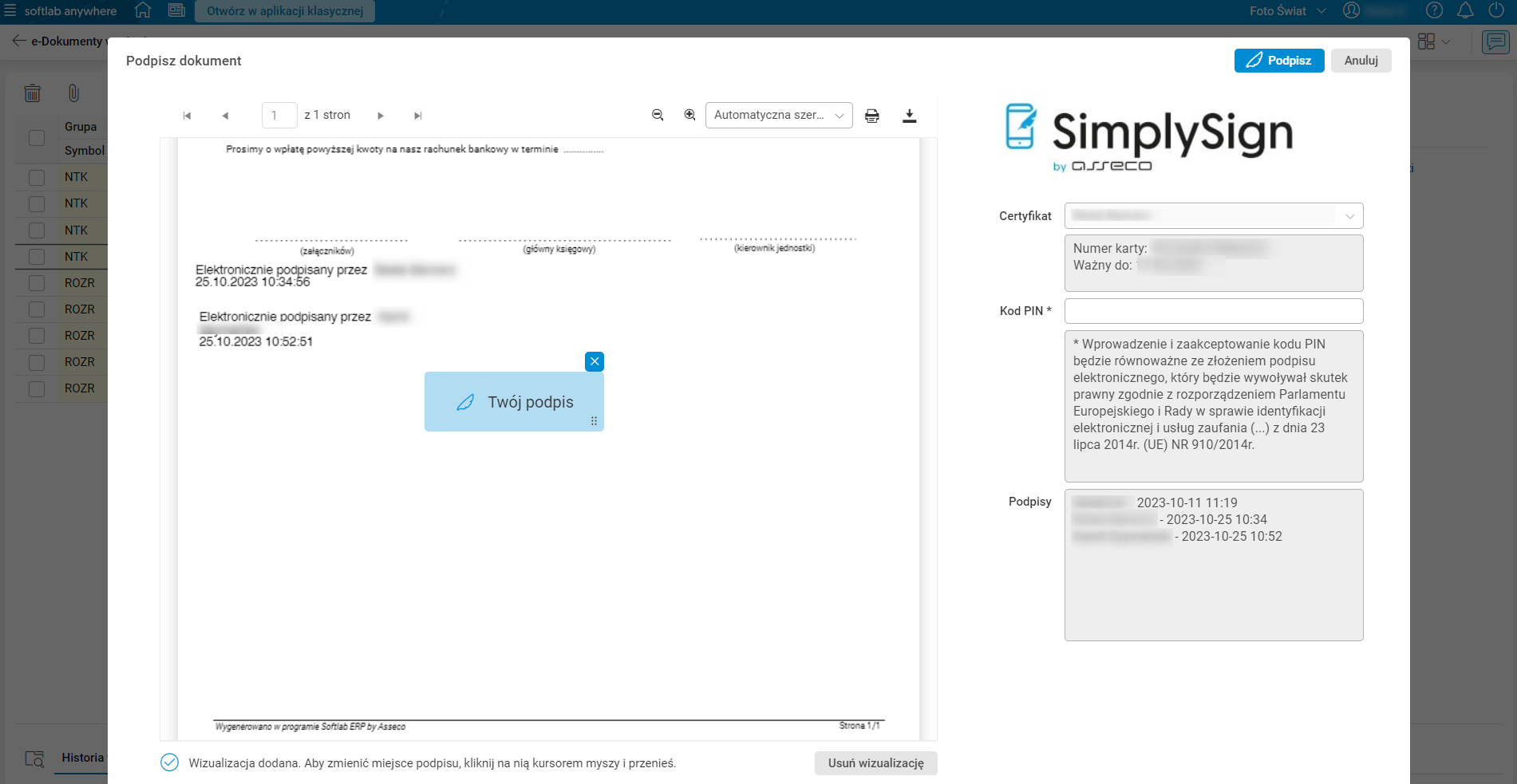Click Usuń wizualizację button

(876, 763)
